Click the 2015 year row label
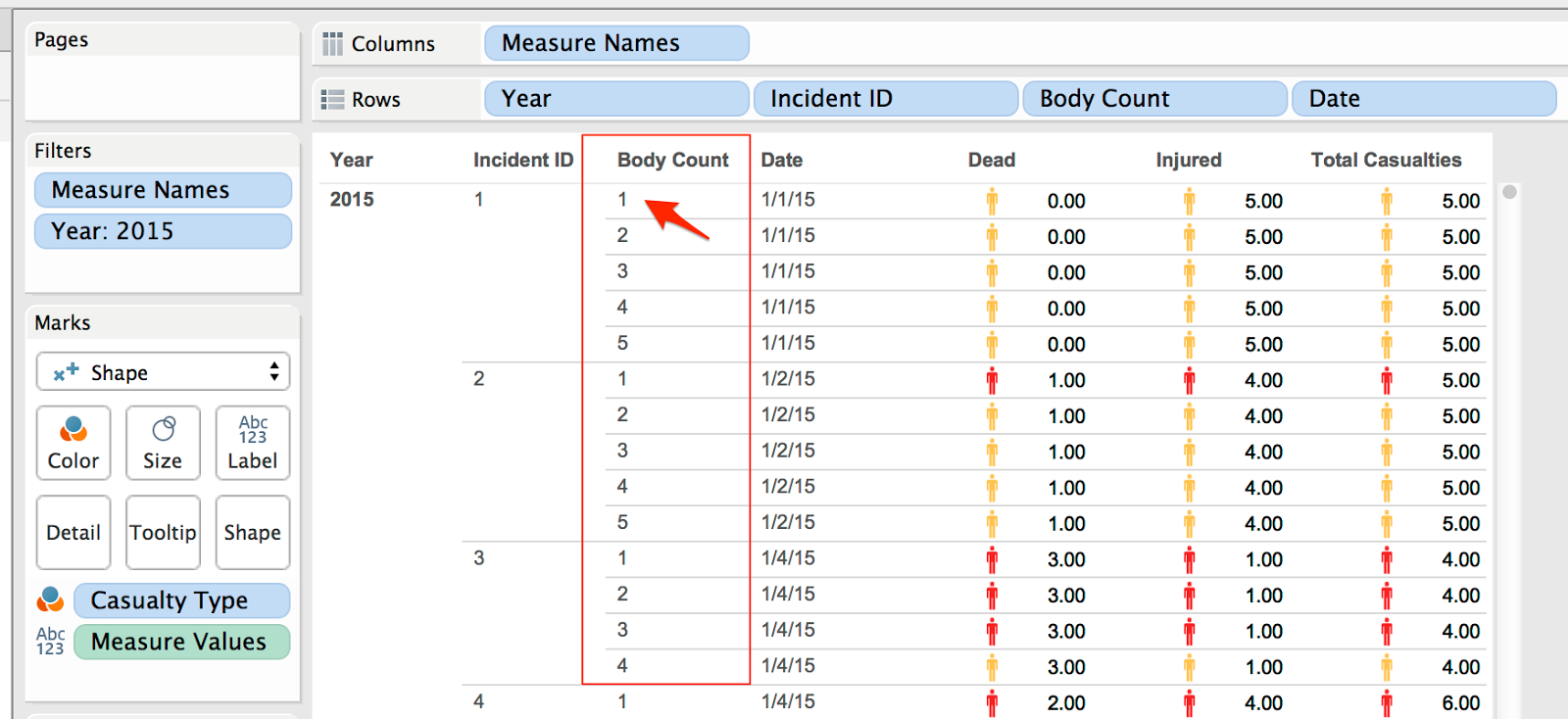 tap(352, 200)
